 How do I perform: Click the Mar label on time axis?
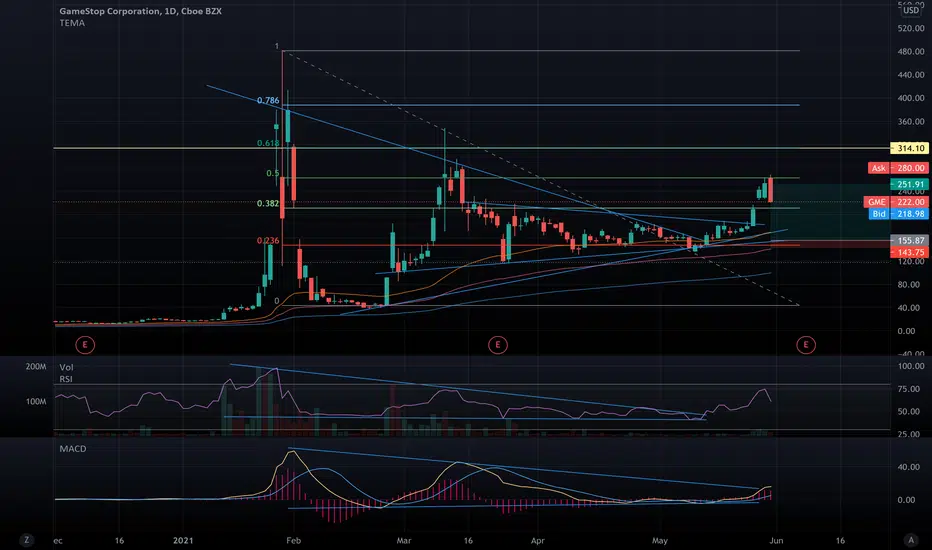point(404,540)
